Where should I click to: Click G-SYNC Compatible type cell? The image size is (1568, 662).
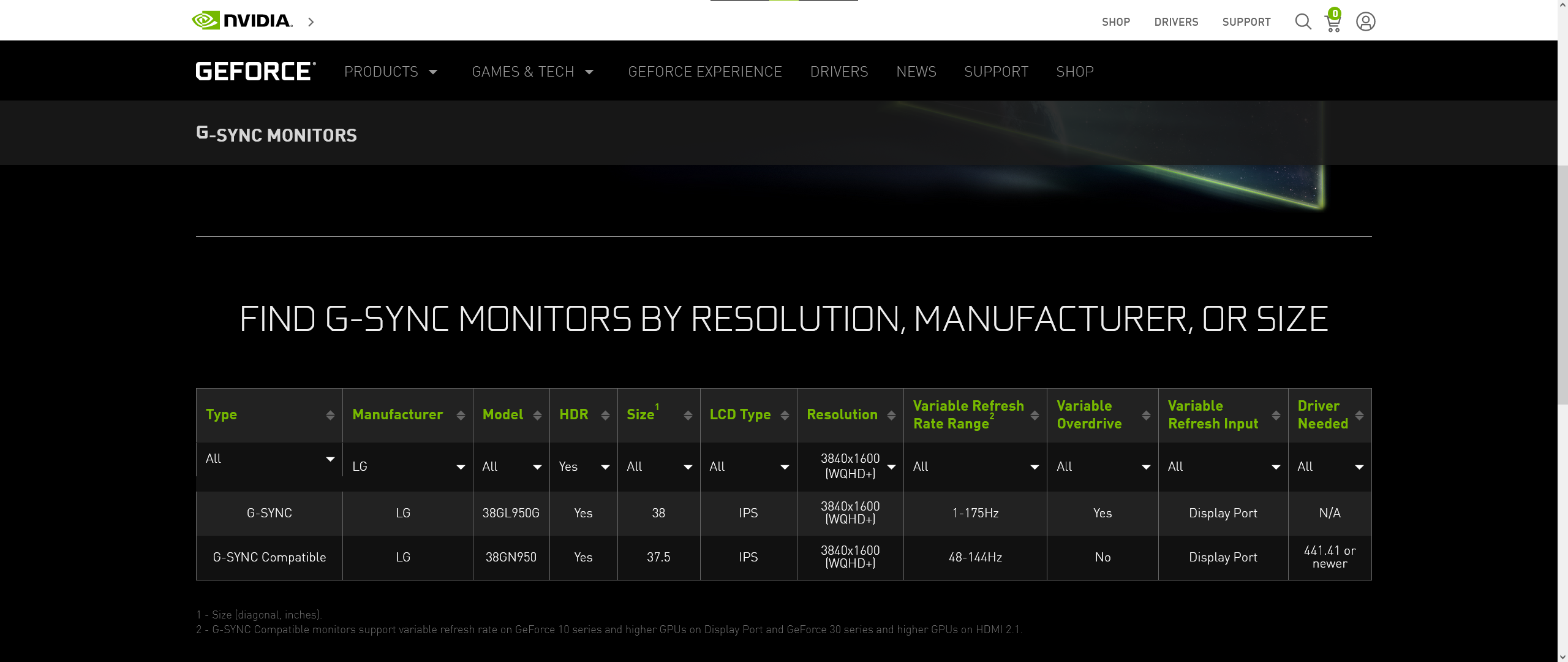(269, 558)
